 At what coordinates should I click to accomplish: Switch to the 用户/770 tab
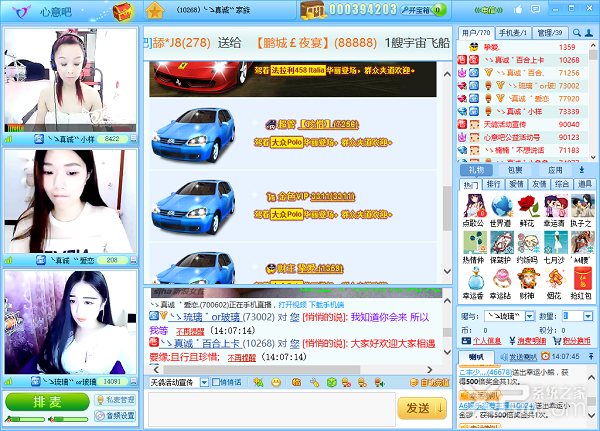[476, 33]
